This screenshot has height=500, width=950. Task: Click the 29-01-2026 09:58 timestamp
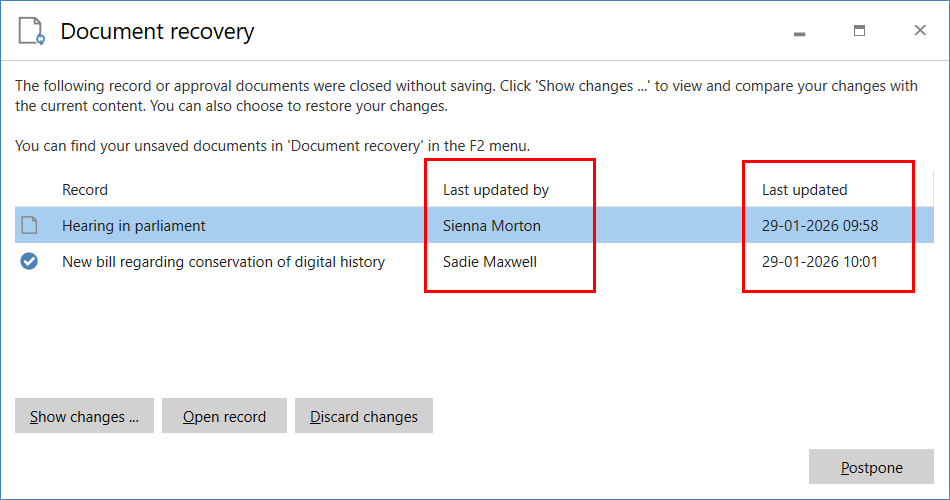click(820, 225)
